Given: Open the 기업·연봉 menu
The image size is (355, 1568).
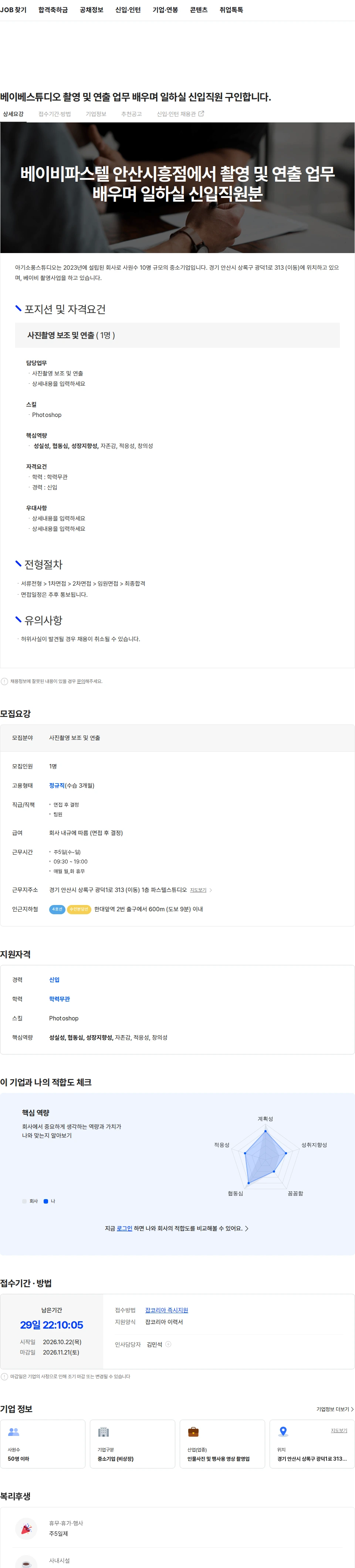Looking at the screenshot, I should [x=165, y=10].
